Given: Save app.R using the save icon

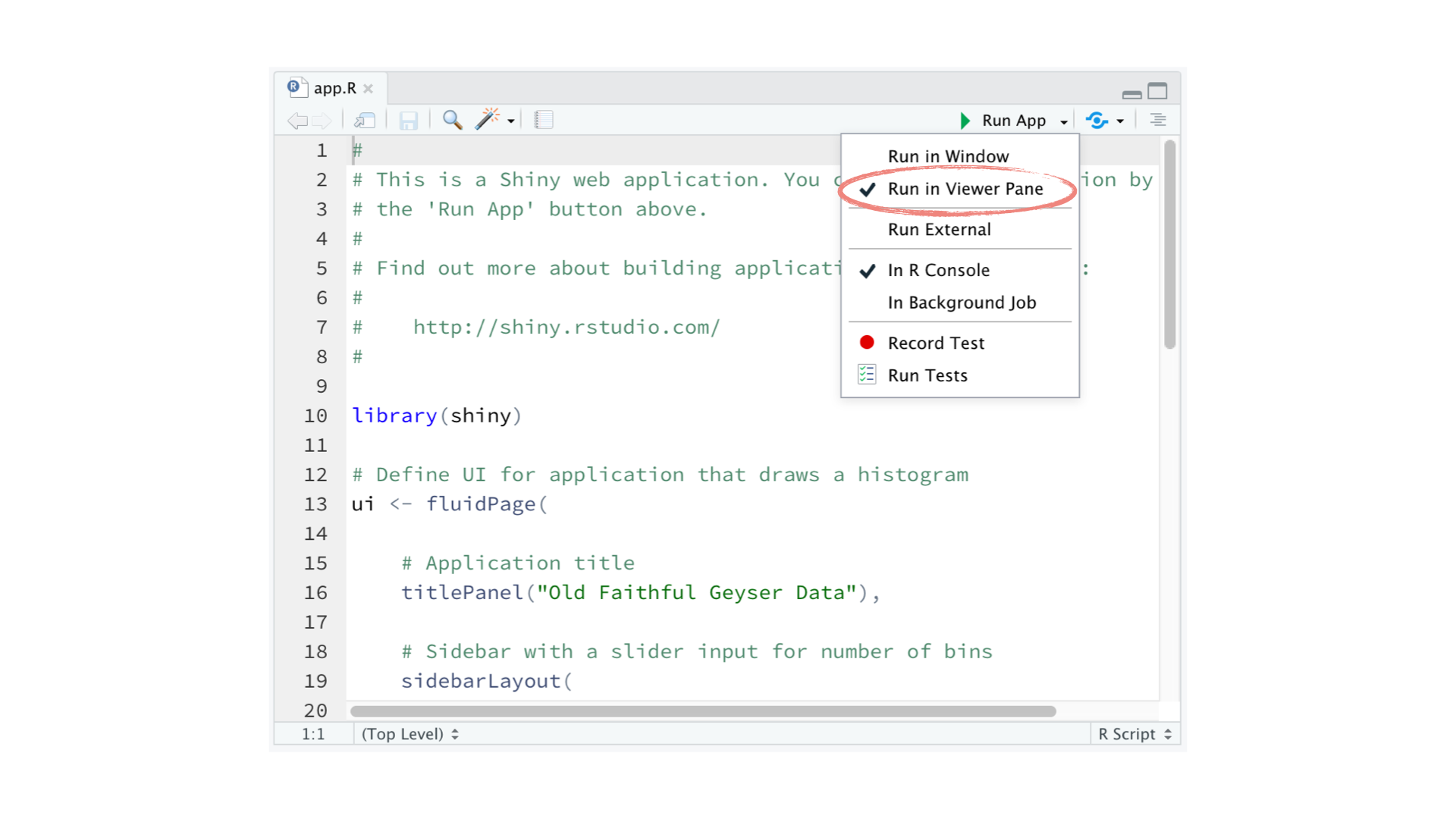Looking at the screenshot, I should (409, 120).
